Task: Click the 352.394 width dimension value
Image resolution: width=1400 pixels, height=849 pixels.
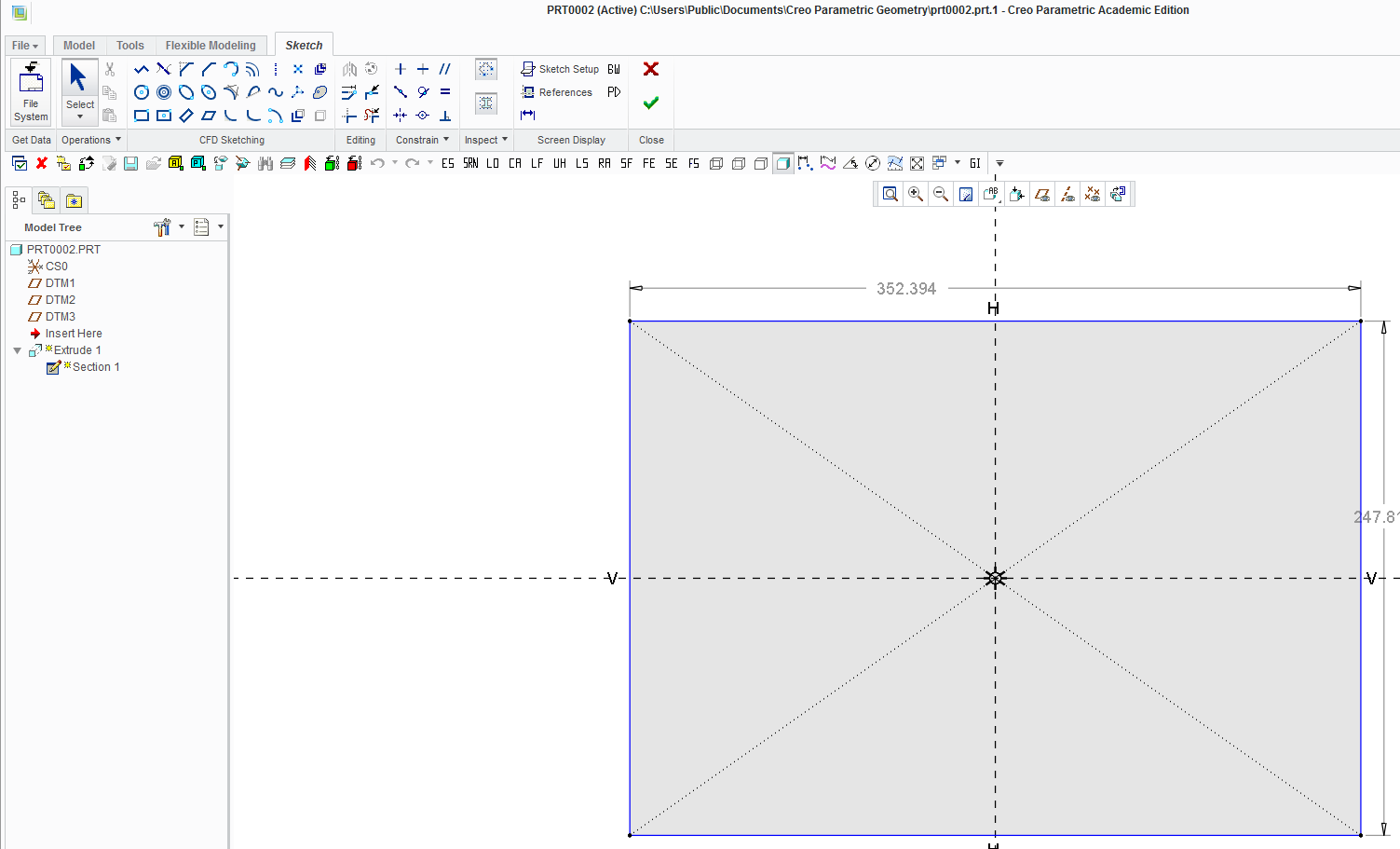Action: coord(906,289)
